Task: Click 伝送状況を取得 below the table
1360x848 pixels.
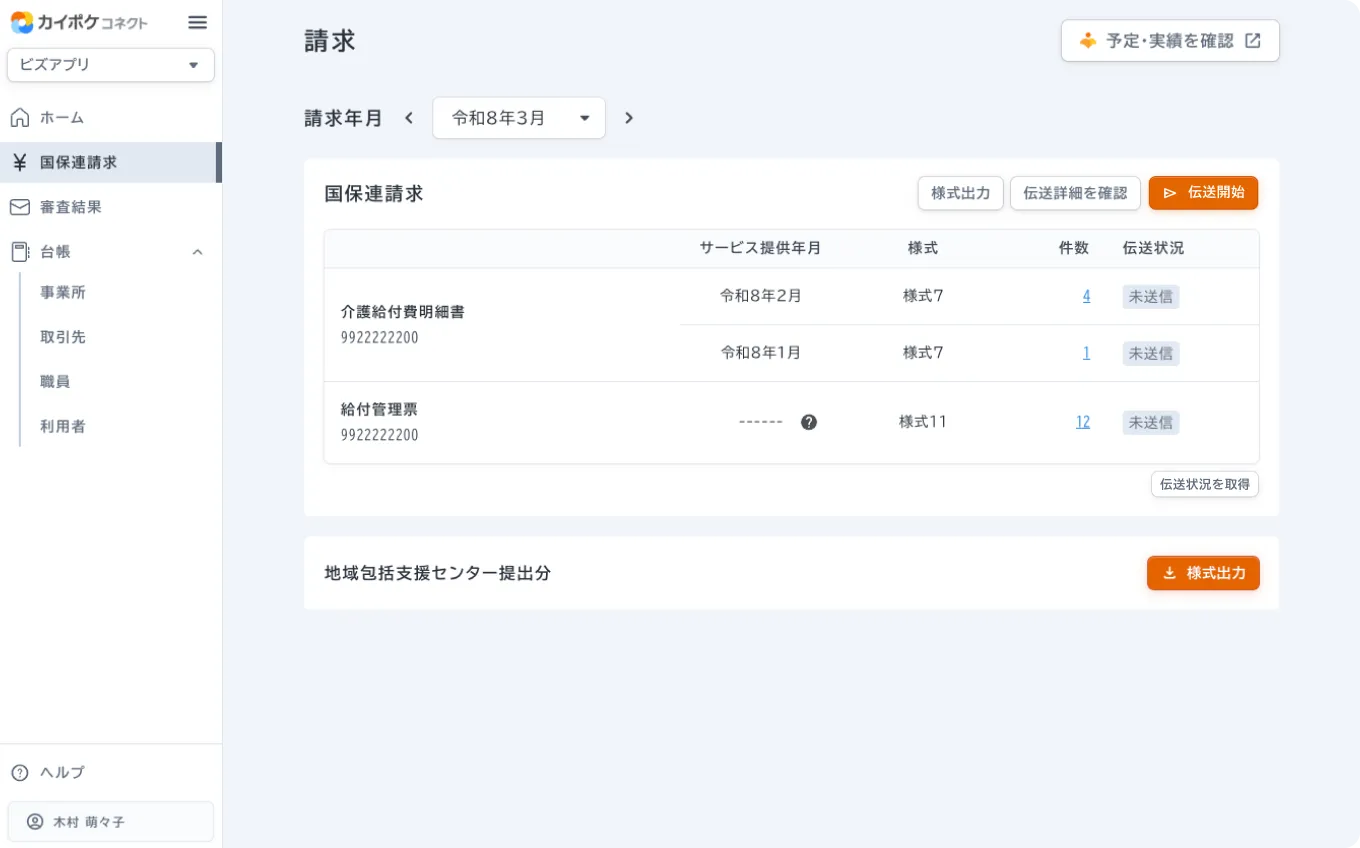Action: pyautogui.click(x=1204, y=484)
